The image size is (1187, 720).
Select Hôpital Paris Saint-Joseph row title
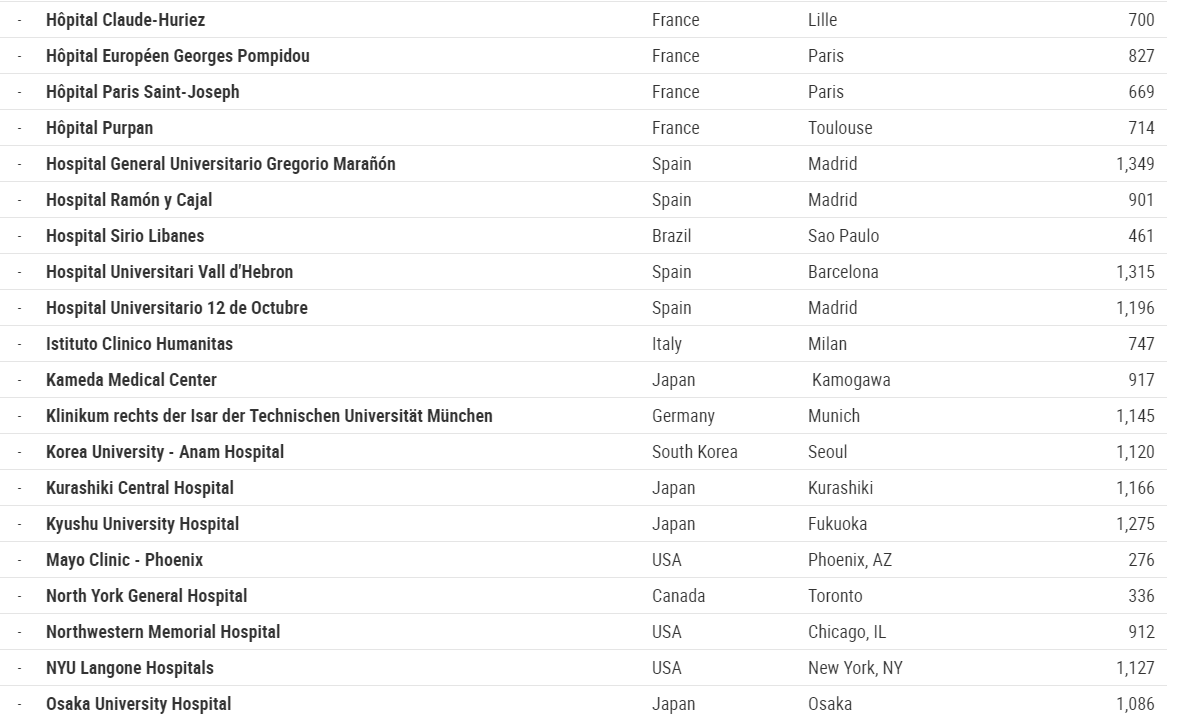click(x=143, y=92)
